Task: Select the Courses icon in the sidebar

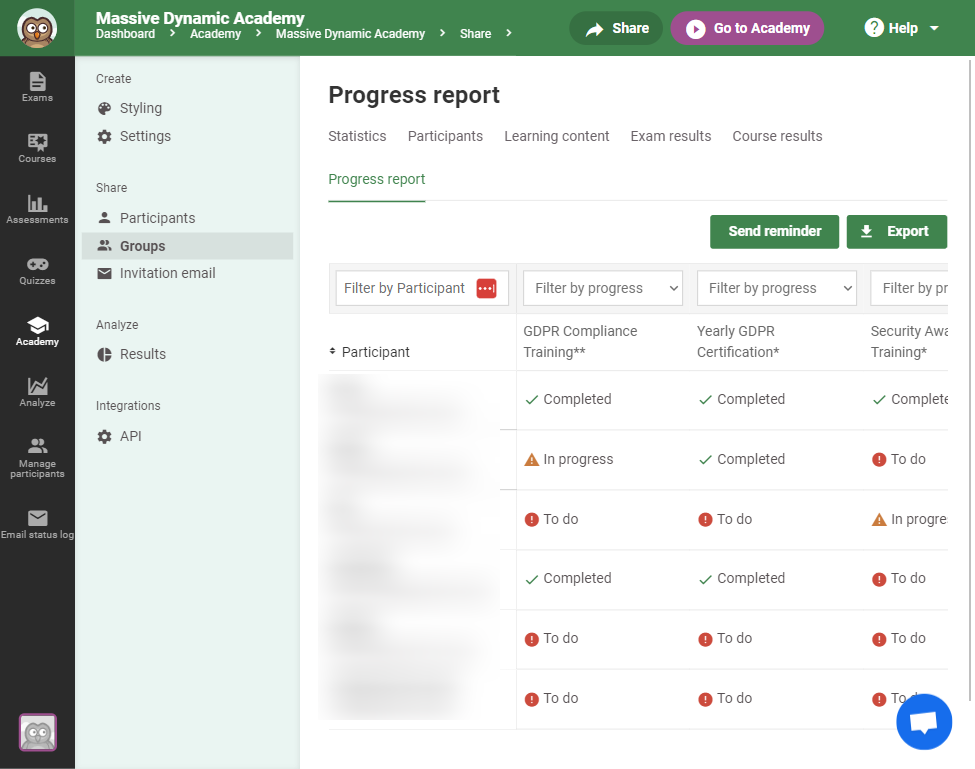Action: click(37, 148)
